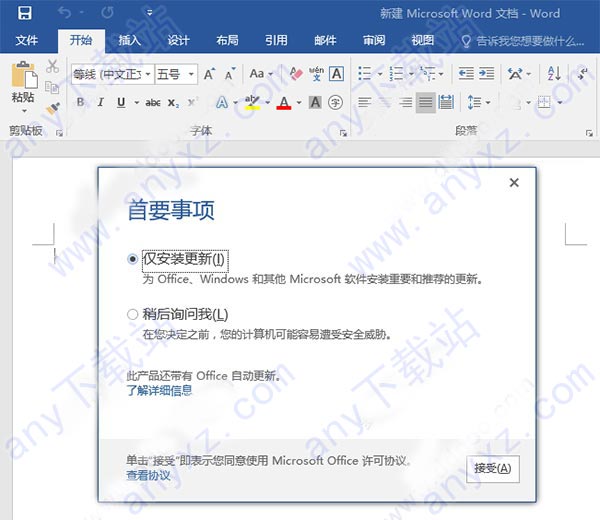
Task: Open the 剪贴板 pane launcher
Action: [59, 133]
